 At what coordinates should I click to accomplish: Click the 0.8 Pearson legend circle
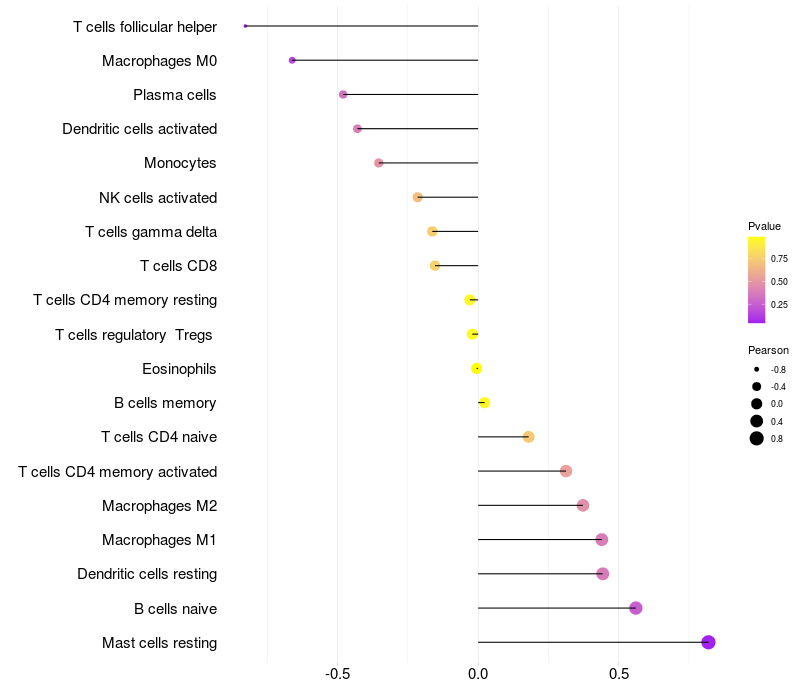click(x=757, y=438)
